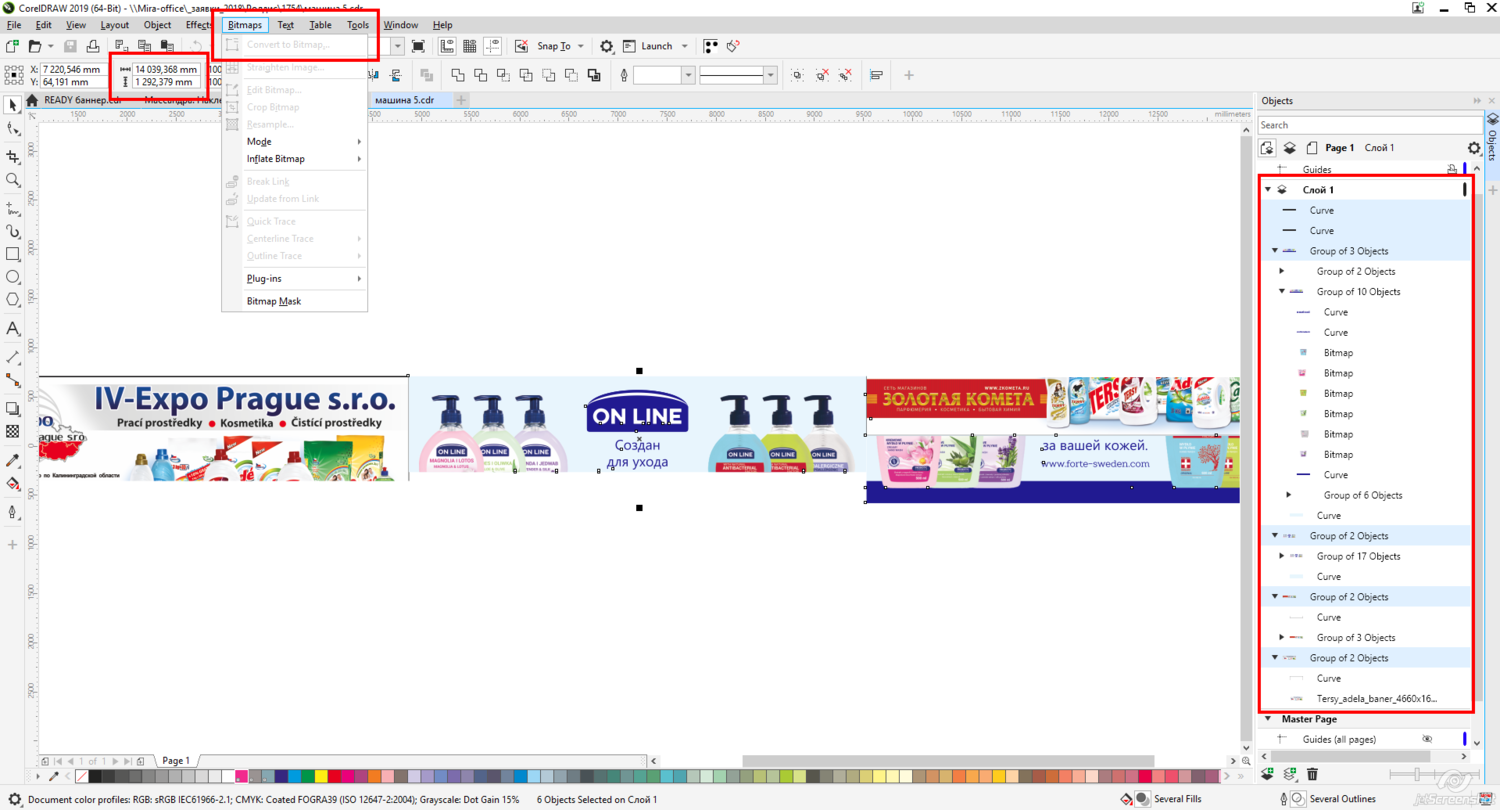
Task: Select the Pick tool in the toolbox
Action: 13,105
